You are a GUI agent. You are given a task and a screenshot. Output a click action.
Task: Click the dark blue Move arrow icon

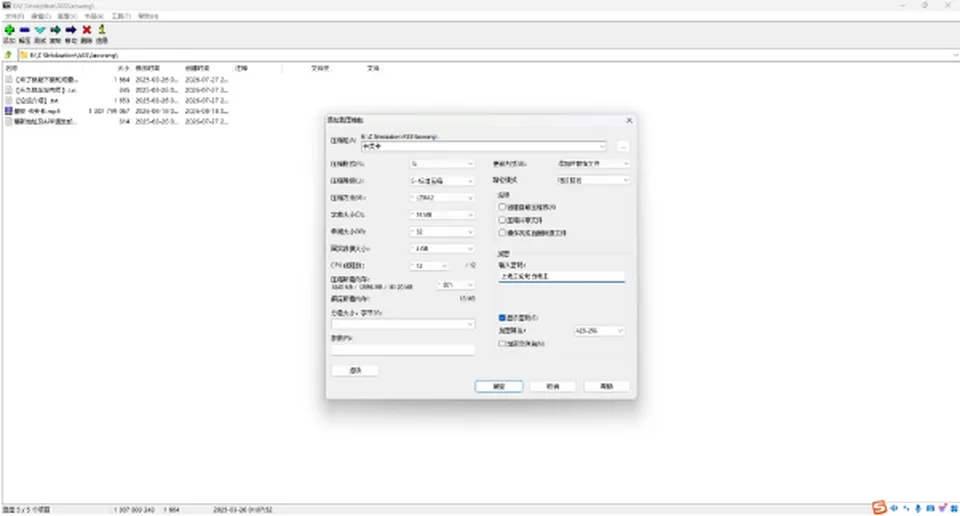pyautogui.click(x=71, y=30)
